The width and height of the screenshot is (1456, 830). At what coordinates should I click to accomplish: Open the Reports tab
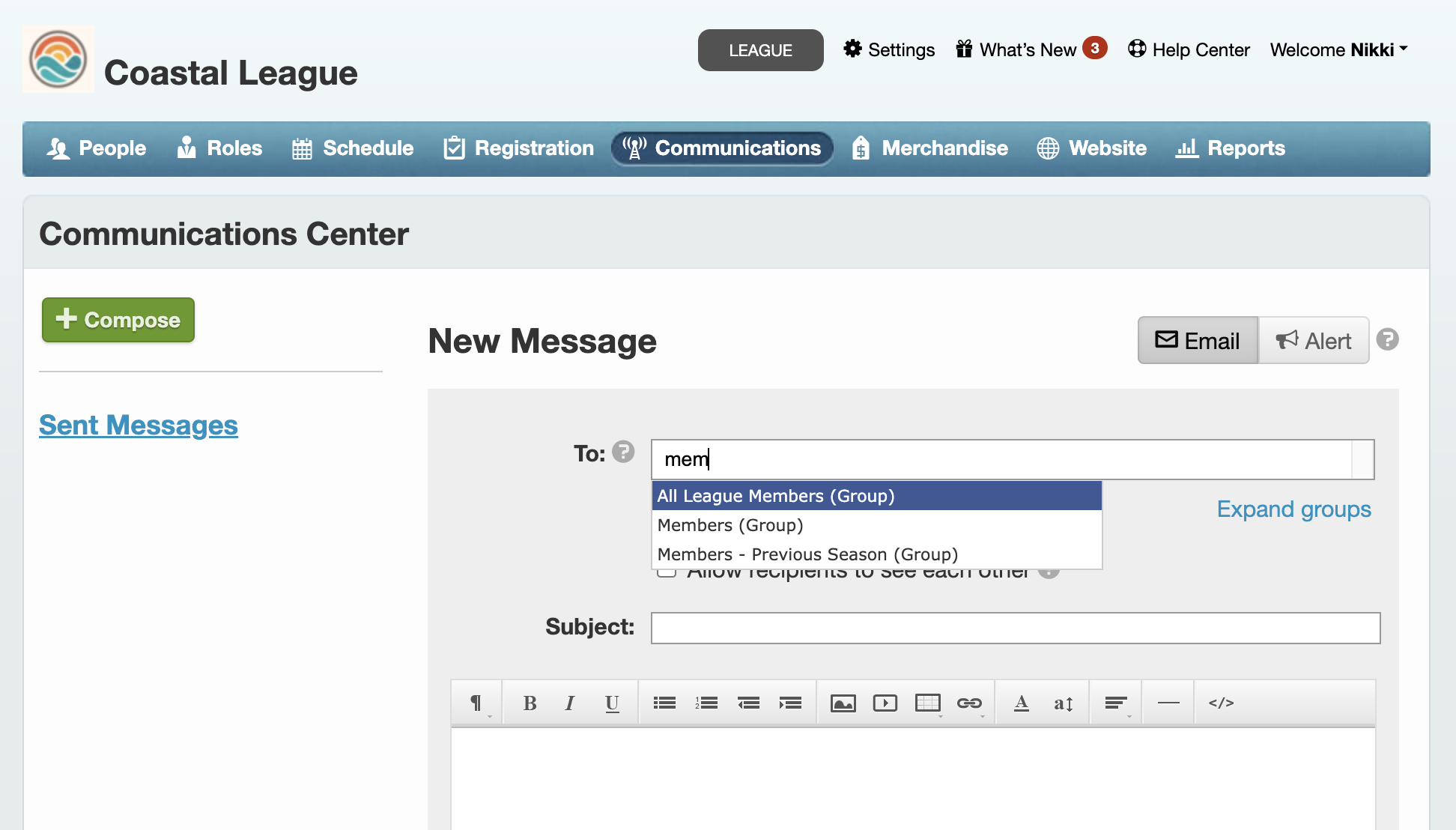1231,148
